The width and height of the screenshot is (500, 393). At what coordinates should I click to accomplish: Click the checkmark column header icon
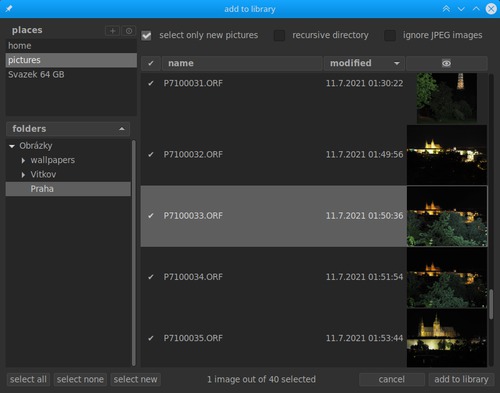tap(151, 63)
